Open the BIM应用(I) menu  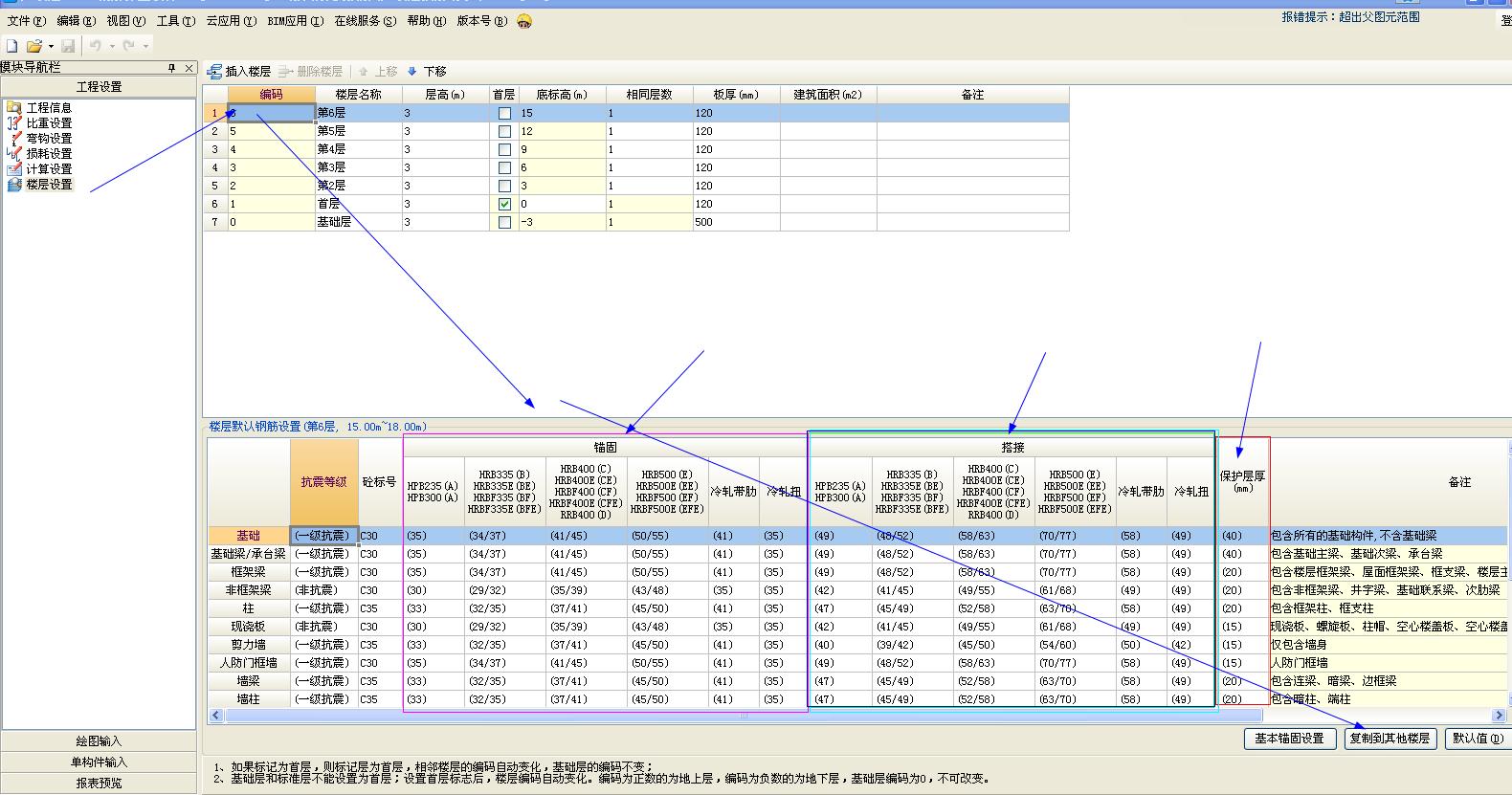295,21
